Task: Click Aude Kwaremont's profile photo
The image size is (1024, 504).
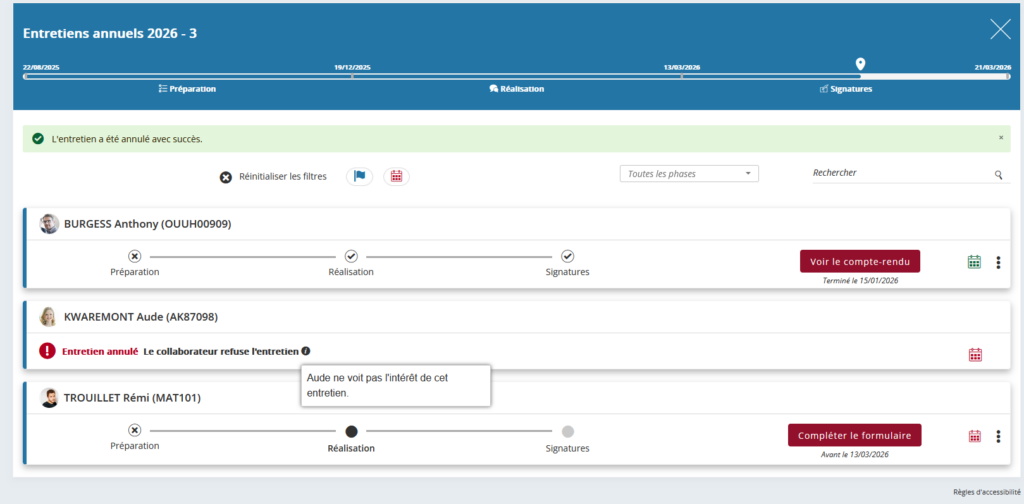Action: pos(48,317)
